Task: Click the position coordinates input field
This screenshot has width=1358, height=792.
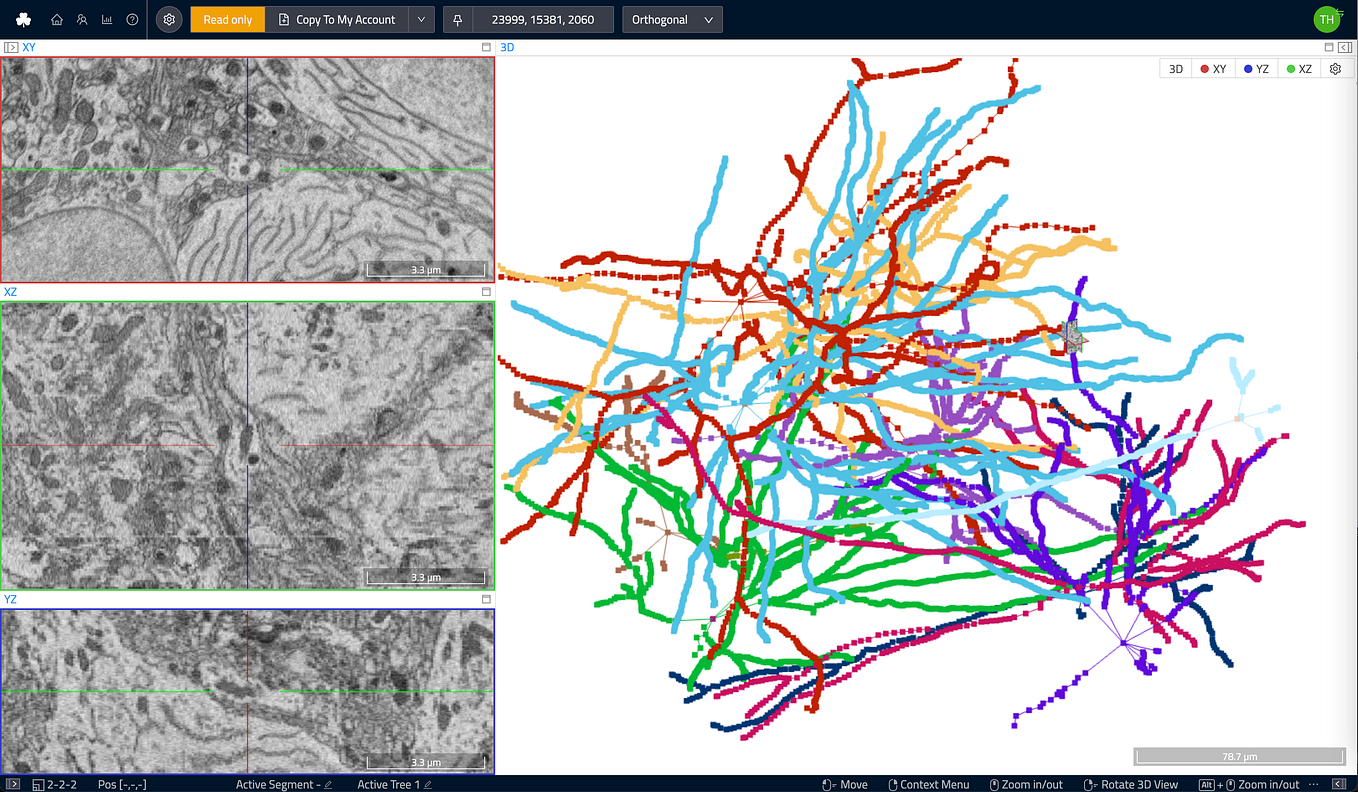Action: [x=545, y=19]
